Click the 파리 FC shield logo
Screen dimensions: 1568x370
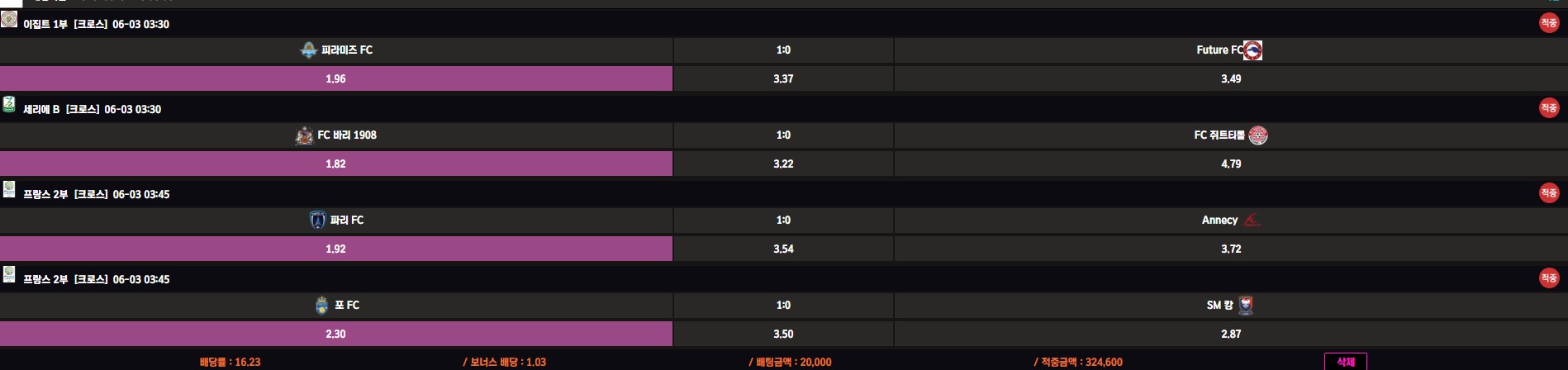(x=317, y=221)
